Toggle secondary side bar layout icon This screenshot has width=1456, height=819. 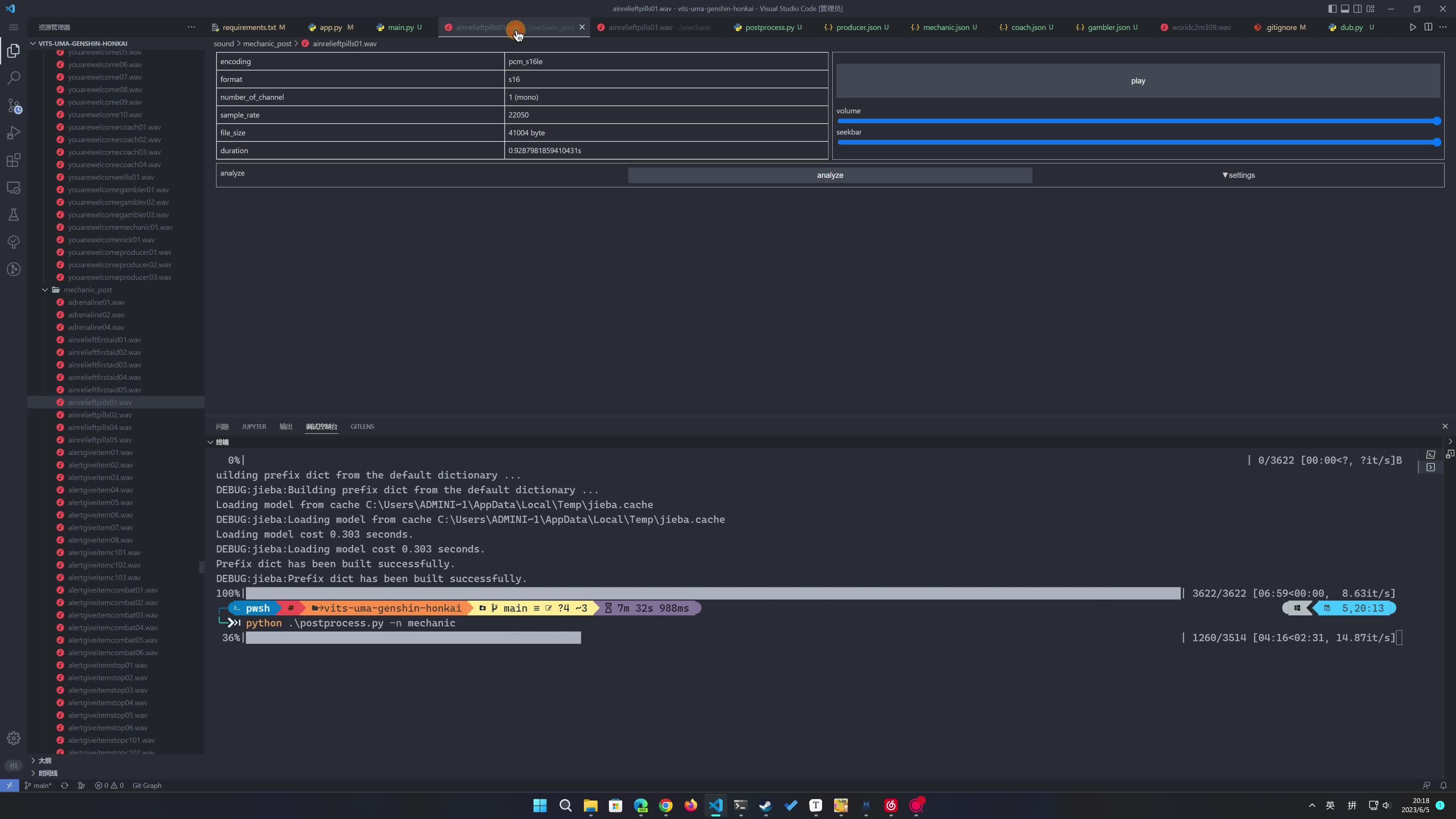pos(1358,8)
